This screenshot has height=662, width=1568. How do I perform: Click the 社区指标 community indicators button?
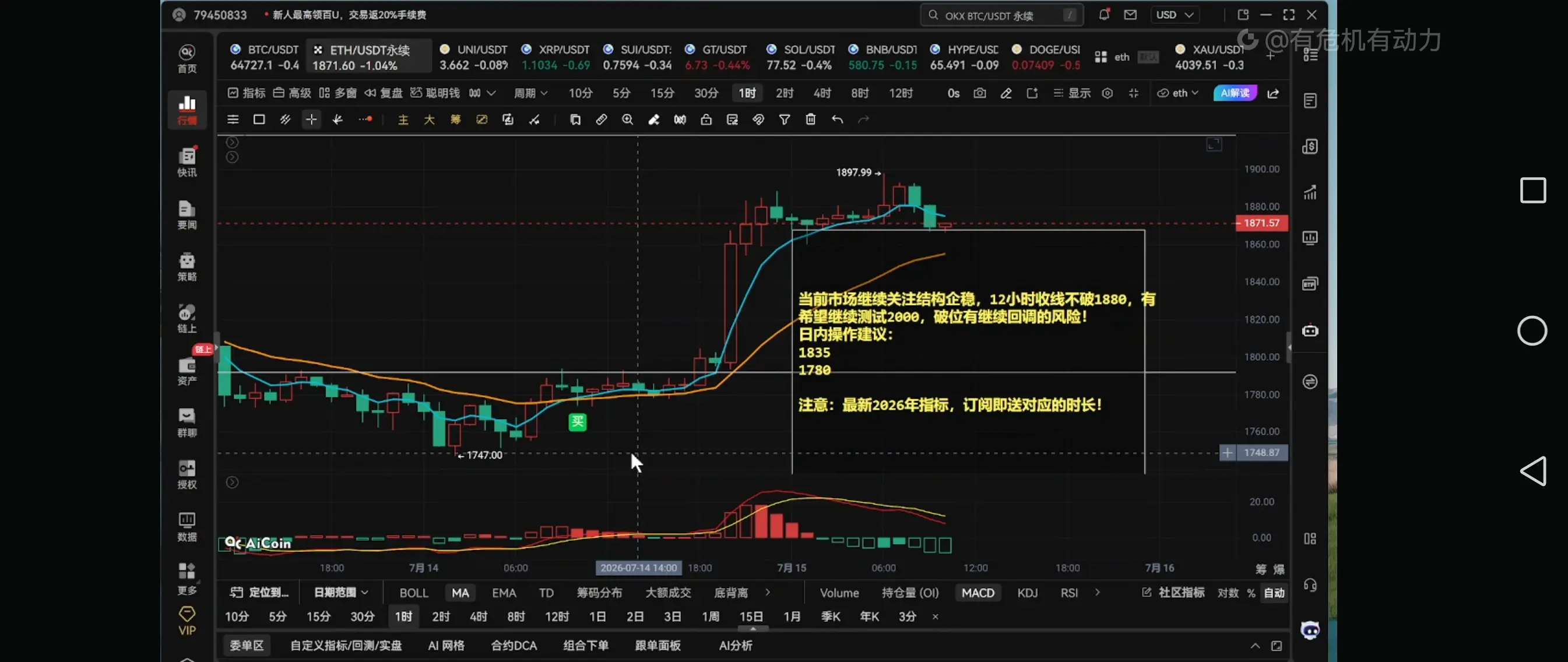(x=1173, y=593)
